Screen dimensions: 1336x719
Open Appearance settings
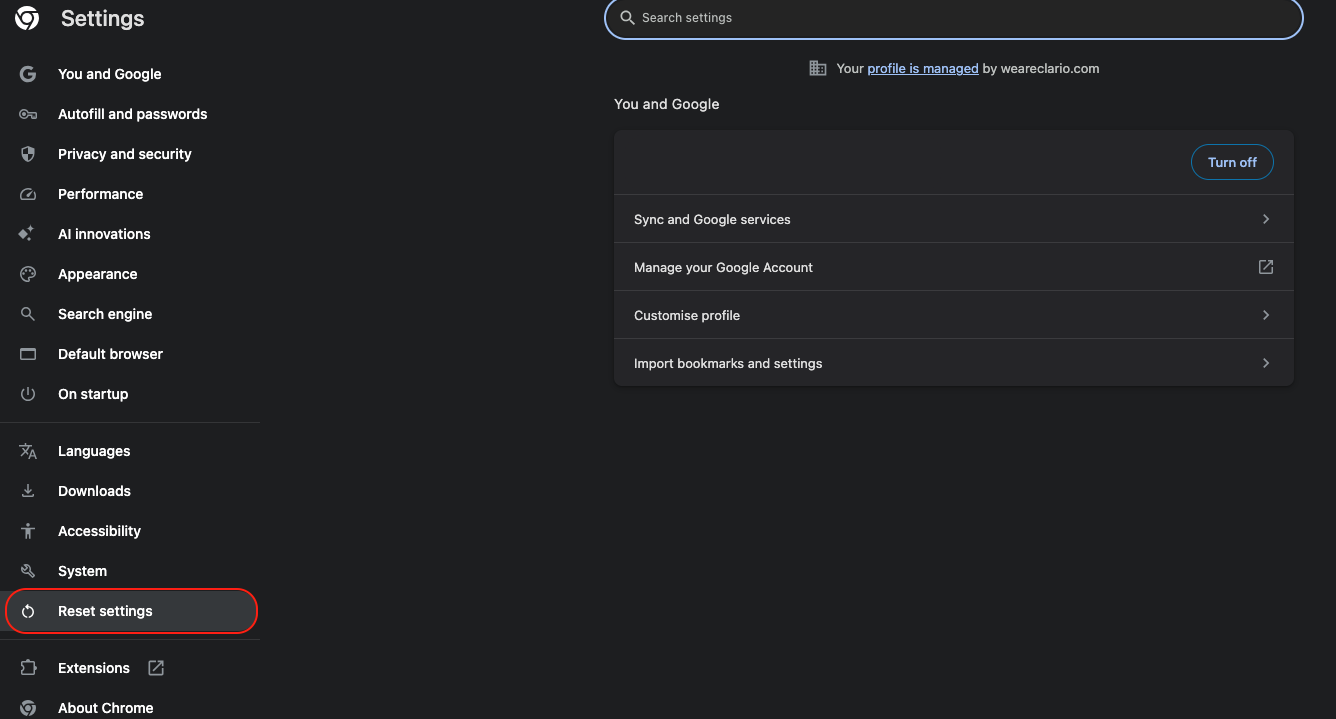point(97,274)
